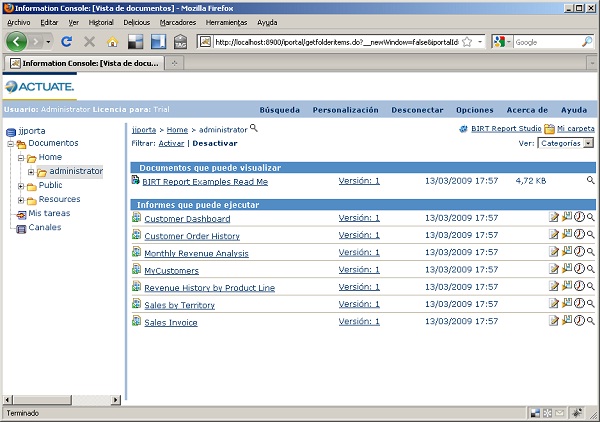Open the URL bar history dropdown
600x422 pixels.
pyautogui.click(x=480, y=42)
